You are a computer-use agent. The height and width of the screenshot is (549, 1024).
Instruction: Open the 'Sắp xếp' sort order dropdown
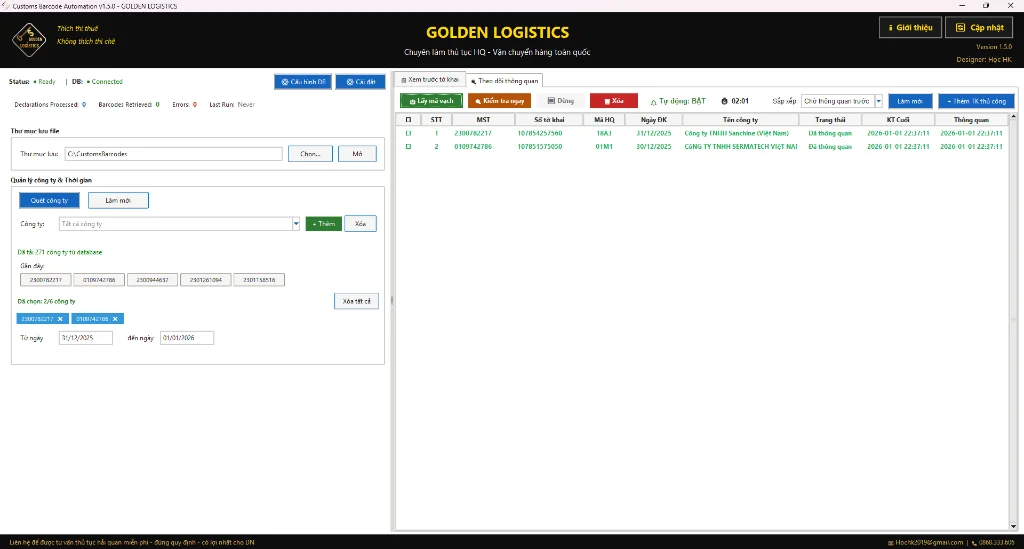pyautogui.click(x=878, y=101)
